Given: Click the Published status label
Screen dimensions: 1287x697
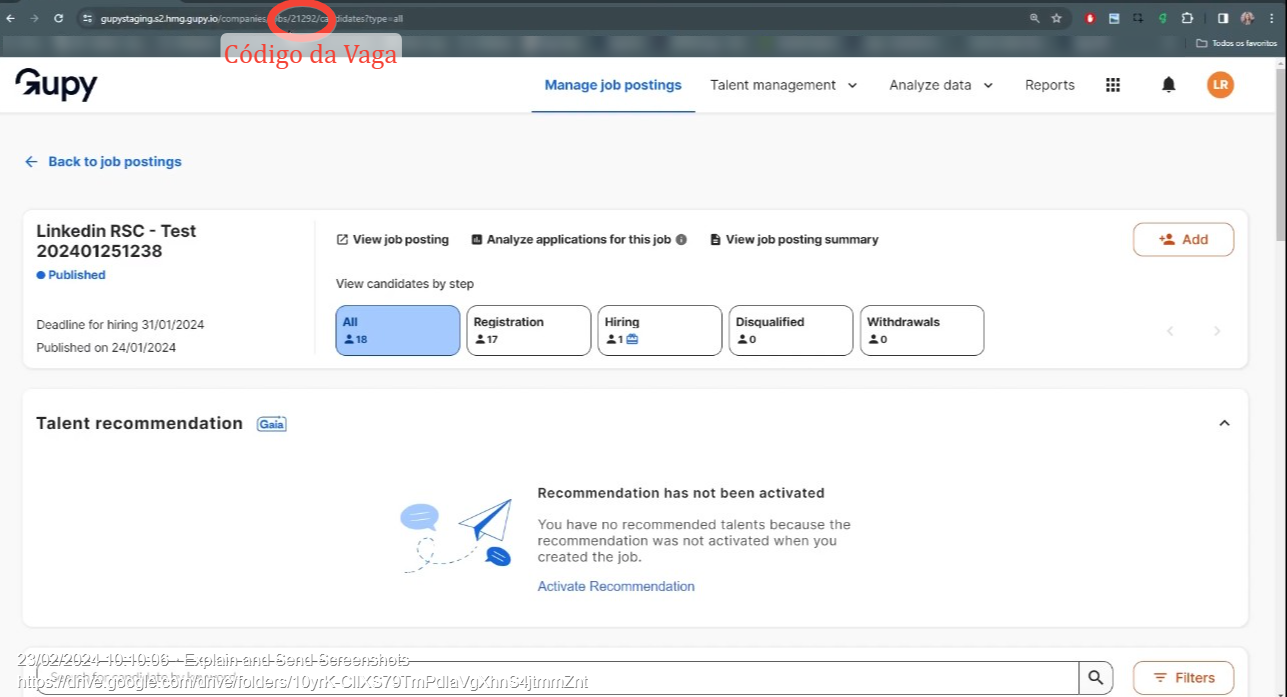Looking at the screenshot, I should click(71, 275).
